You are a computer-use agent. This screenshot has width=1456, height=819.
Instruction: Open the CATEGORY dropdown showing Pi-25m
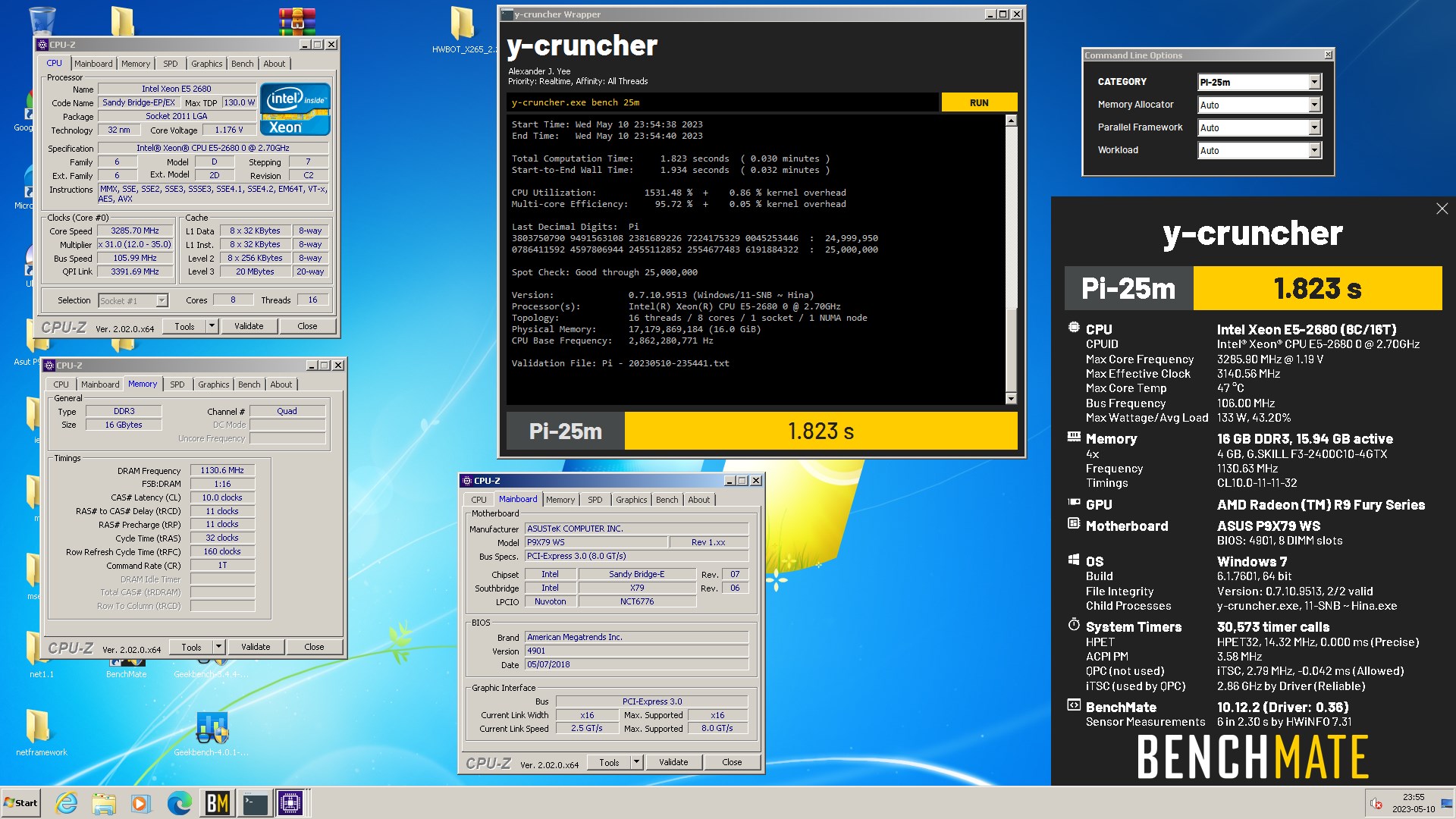pos(1260,82)
